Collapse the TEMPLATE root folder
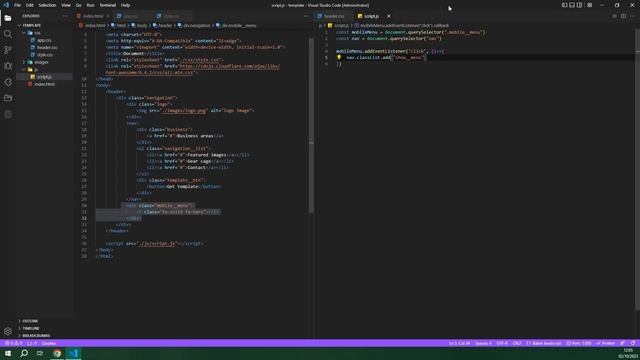Screen dimensions: 640x360 [x=31, y=25]
